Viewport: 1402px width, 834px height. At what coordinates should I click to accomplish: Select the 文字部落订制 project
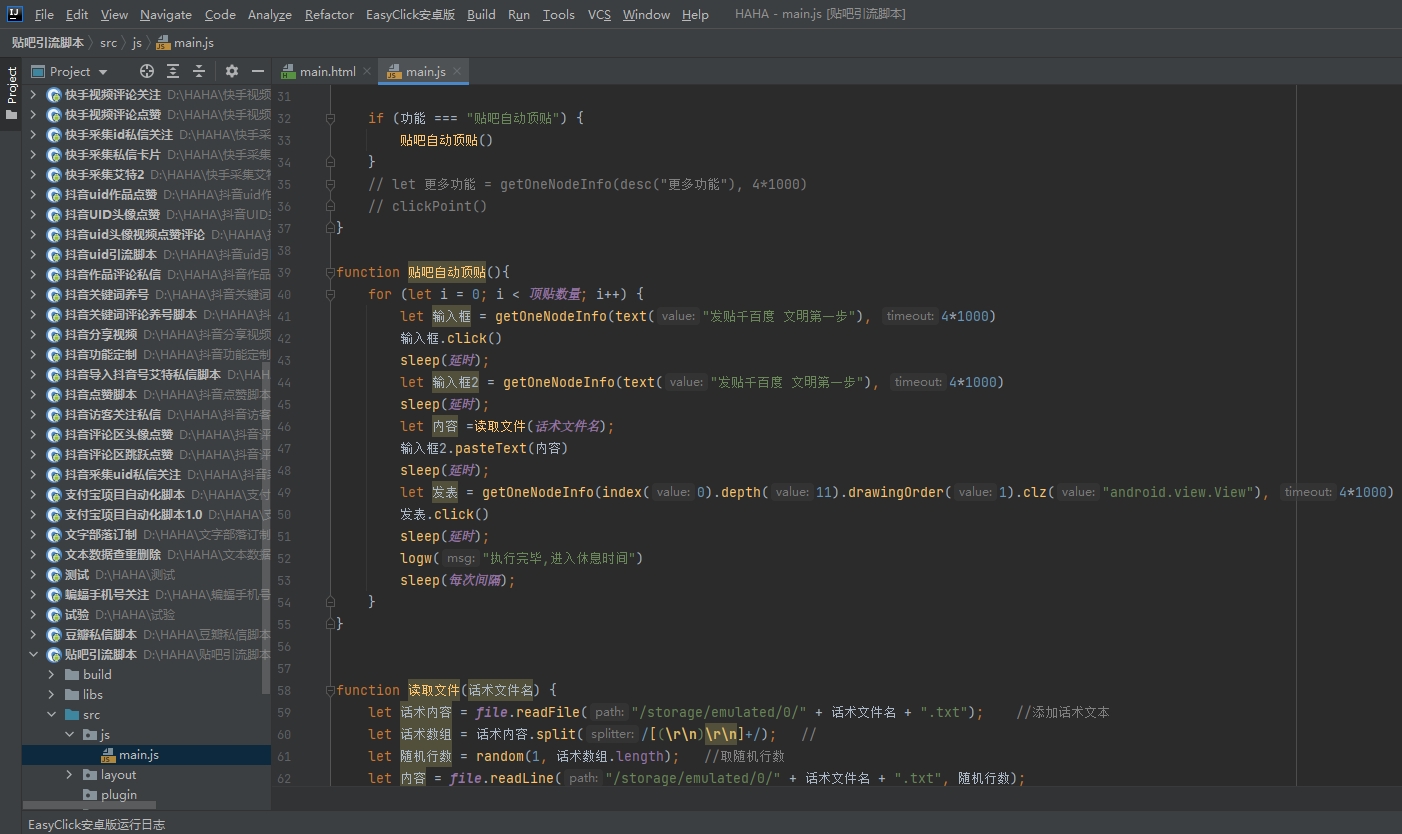coord(146,535)
